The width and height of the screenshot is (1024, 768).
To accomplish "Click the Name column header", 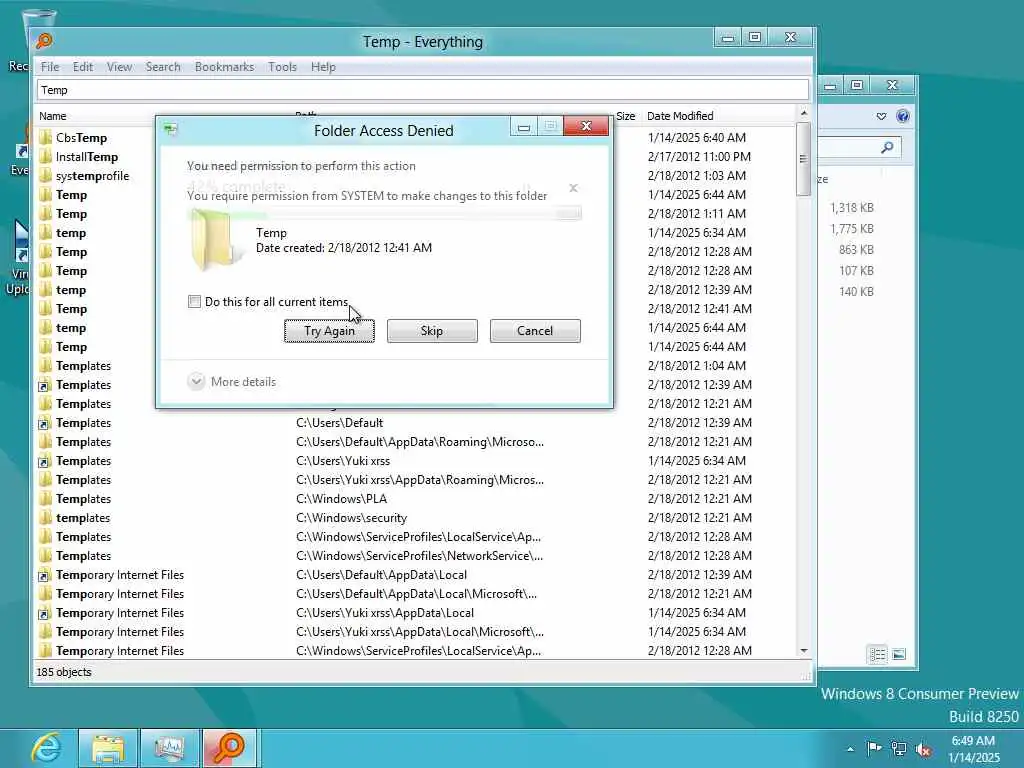I will [x=52, y=116].
